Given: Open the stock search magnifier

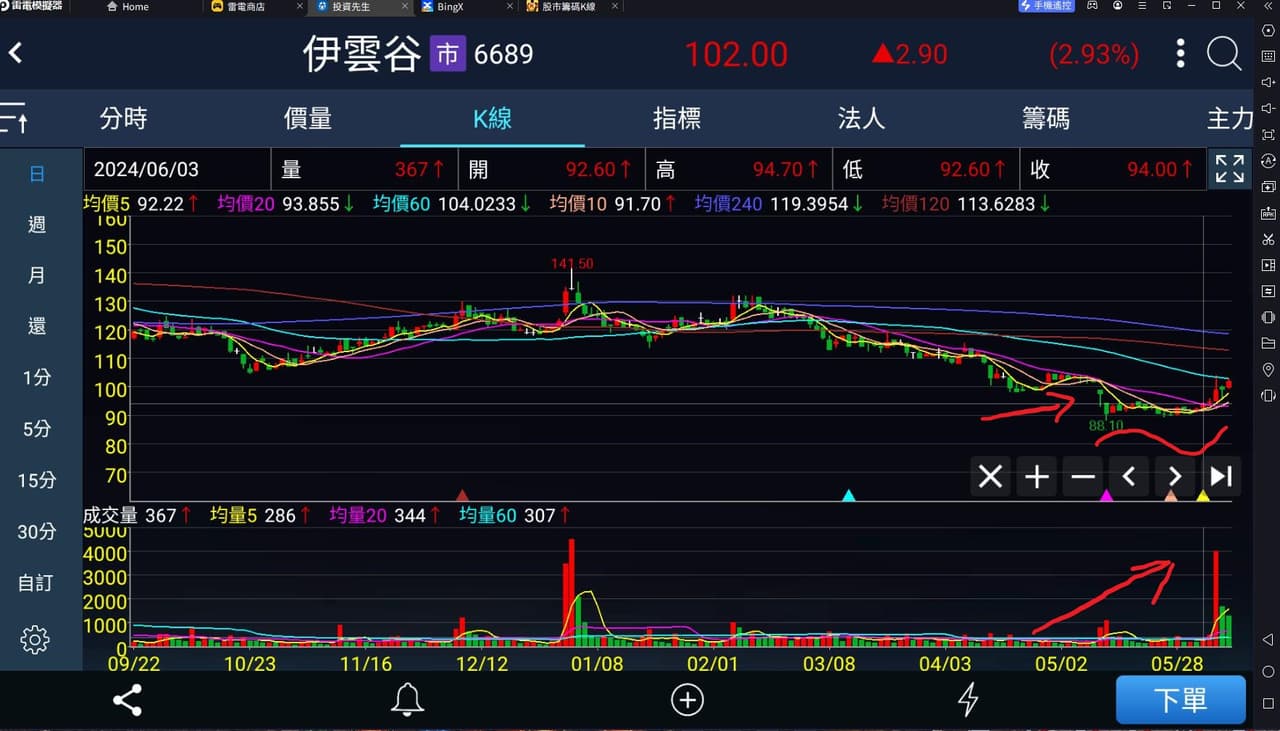Looking at the screenshot, I should [1224, 54].
